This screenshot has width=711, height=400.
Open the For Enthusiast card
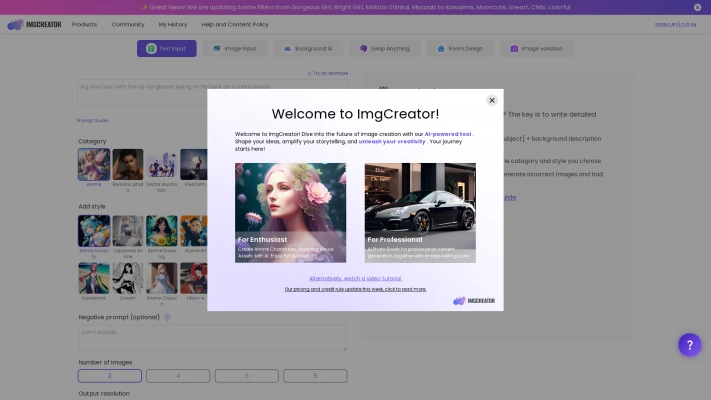pos(290,213)
